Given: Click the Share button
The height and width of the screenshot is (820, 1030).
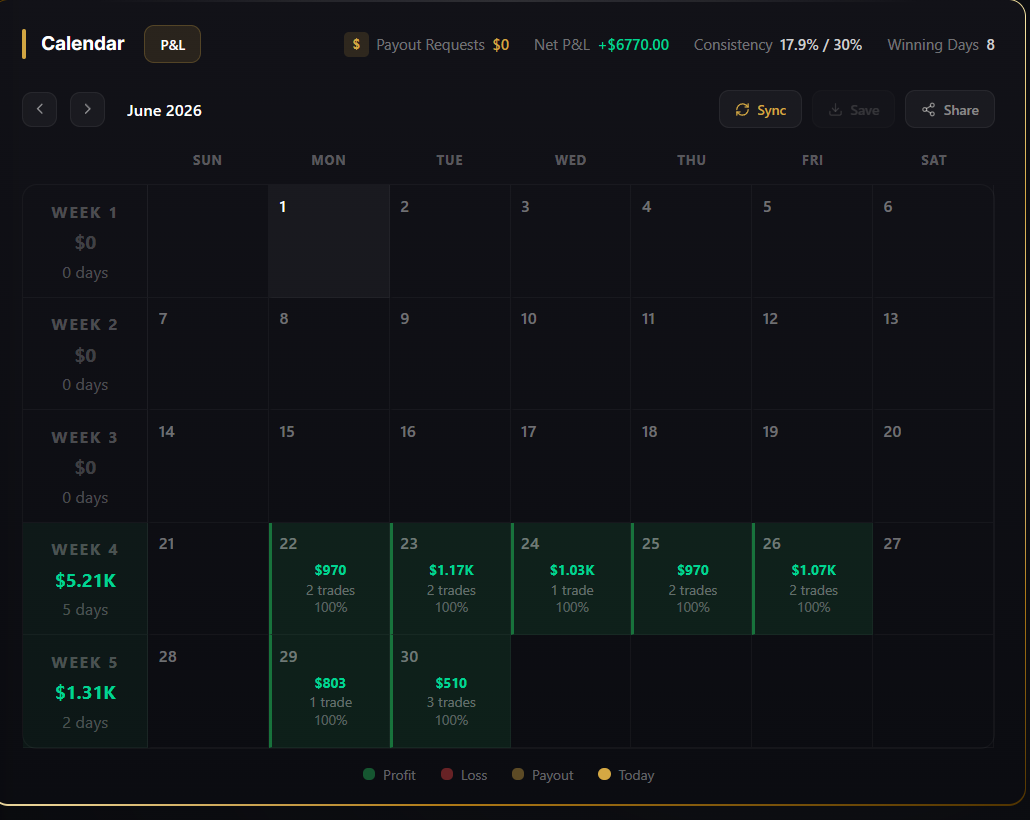Looking at the screenshot, I should [x=949, y=110].
